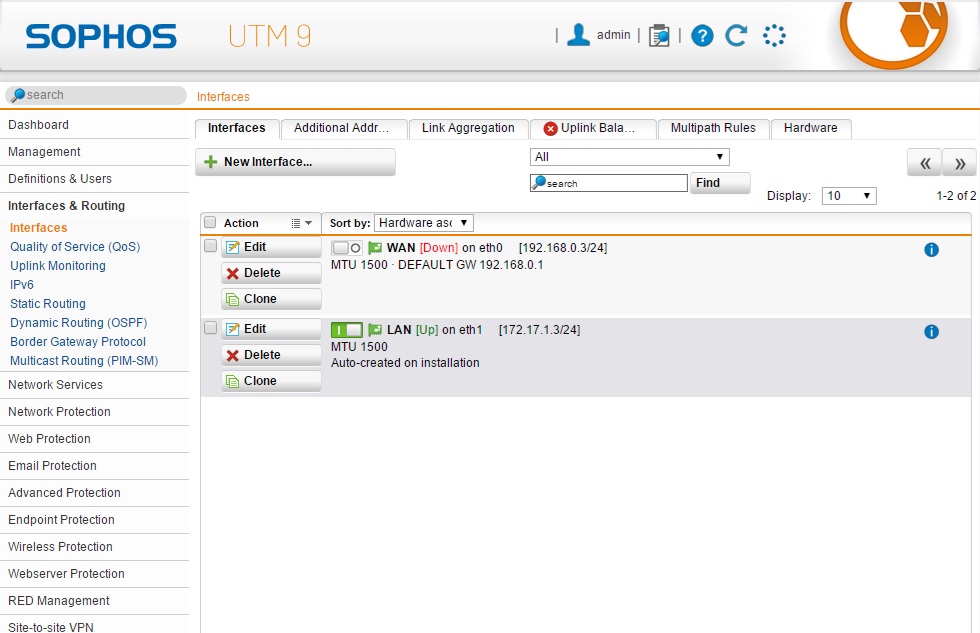Disable the LAN interface toggle
Image resolution: width=980 pixels, height=633 pixels.
pyautogui.click(x=346, y=330)
